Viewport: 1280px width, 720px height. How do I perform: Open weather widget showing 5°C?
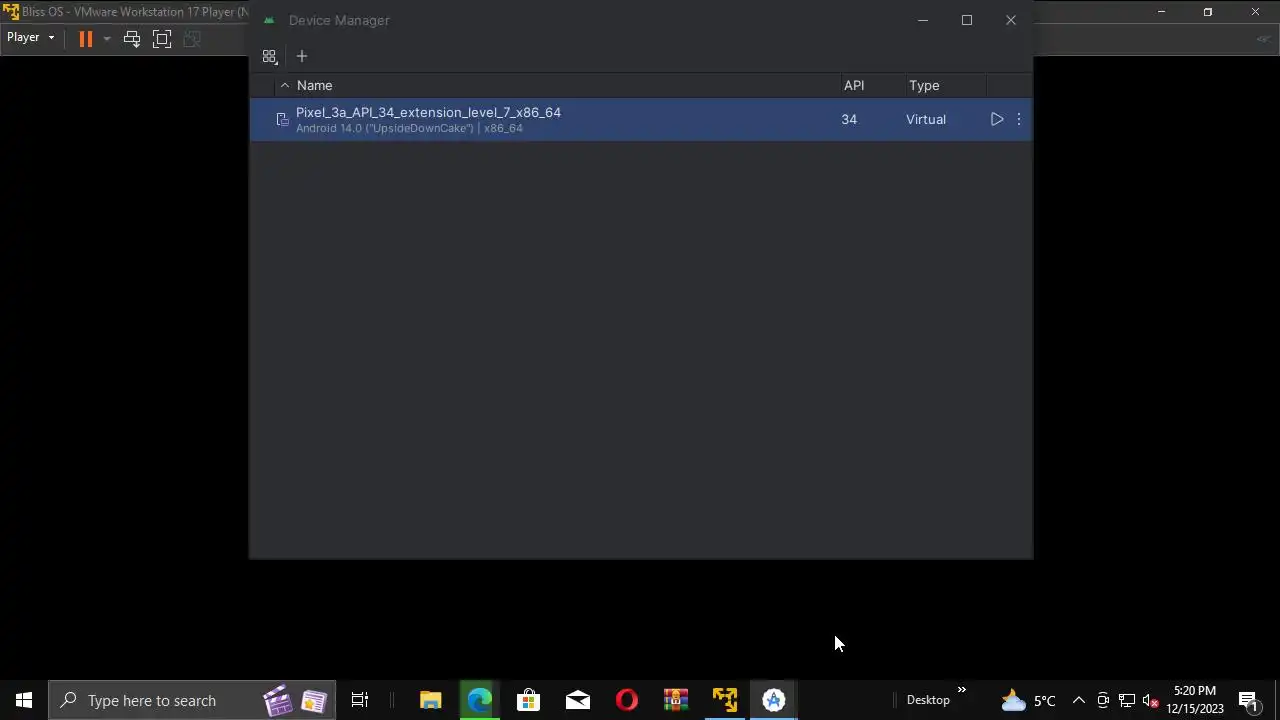tap(1028, 700)
